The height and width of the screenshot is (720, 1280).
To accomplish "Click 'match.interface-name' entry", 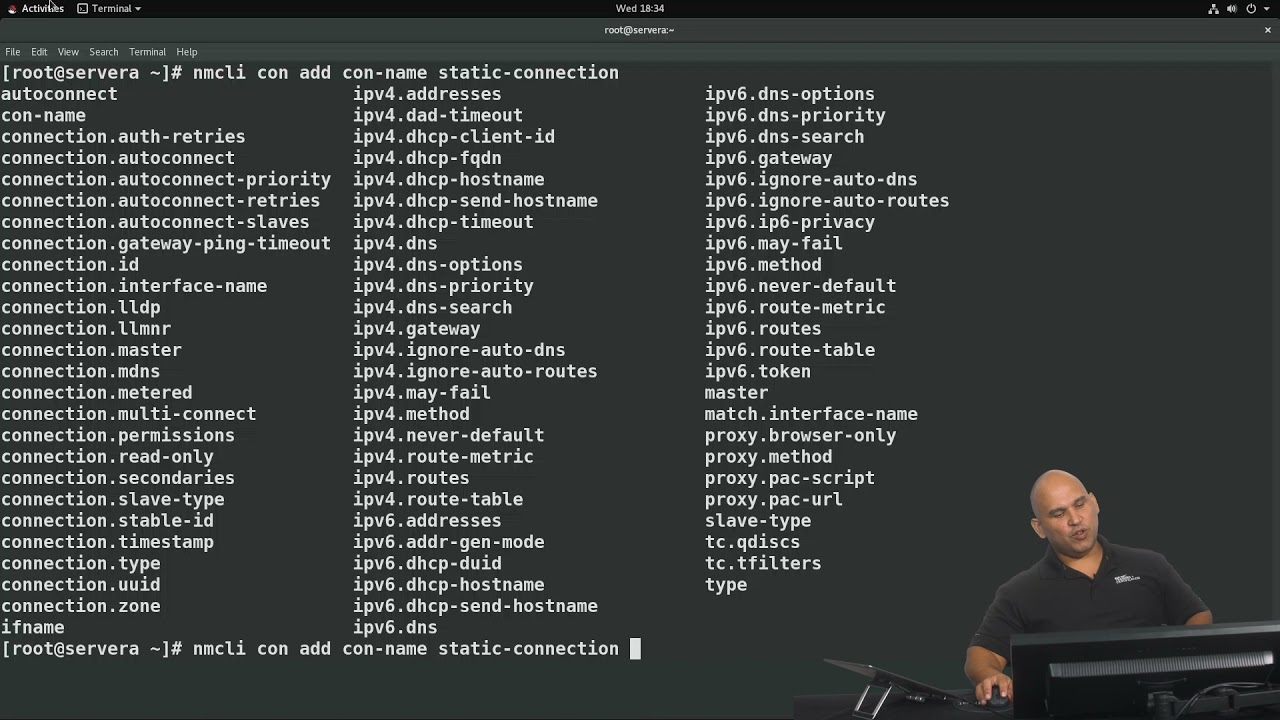I will (811, 414).
